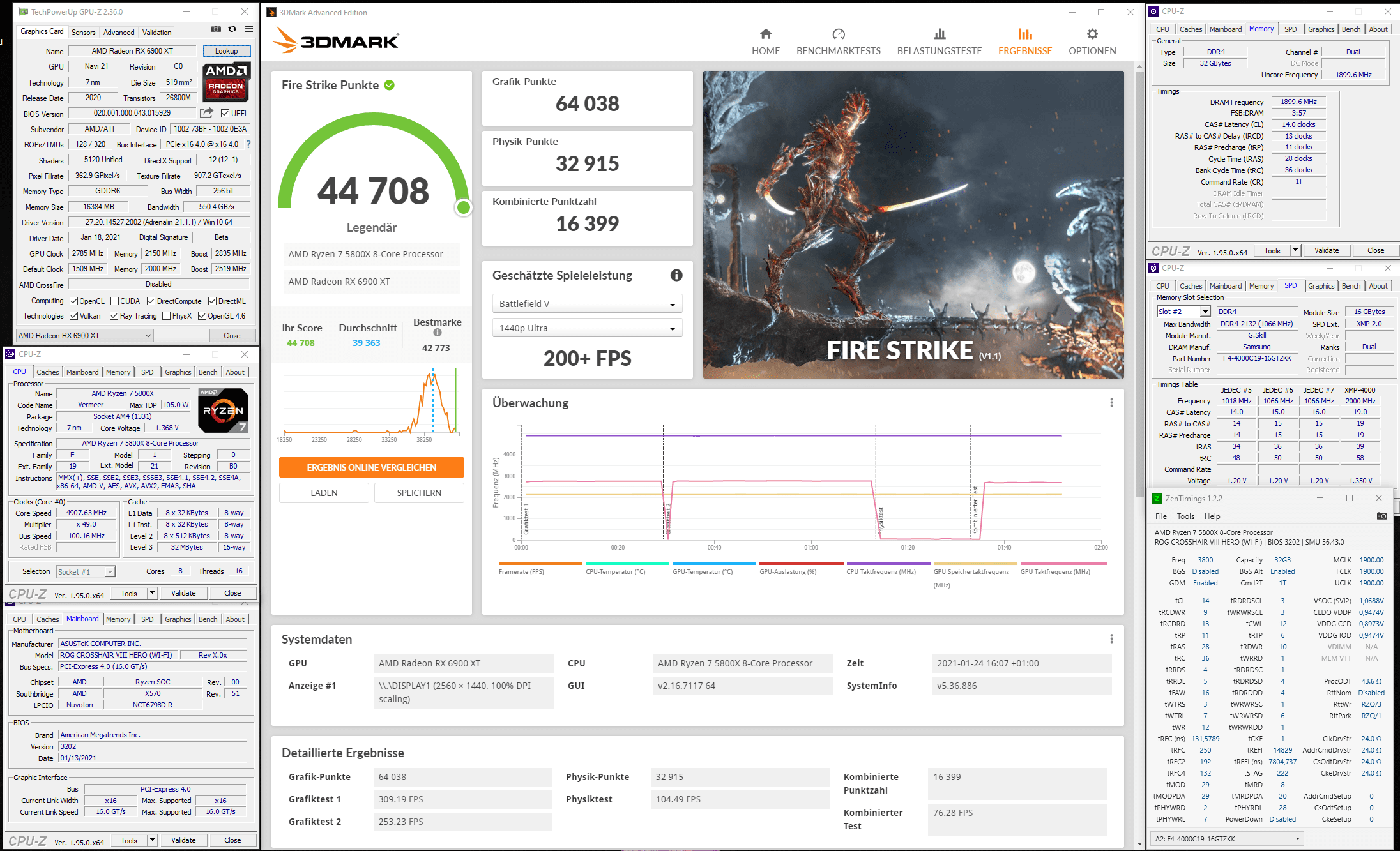Screen dimensions: 1400x851
Task: Expand the Tools arrow in CPU-Z Memory window
Action: pos(1295,250)
